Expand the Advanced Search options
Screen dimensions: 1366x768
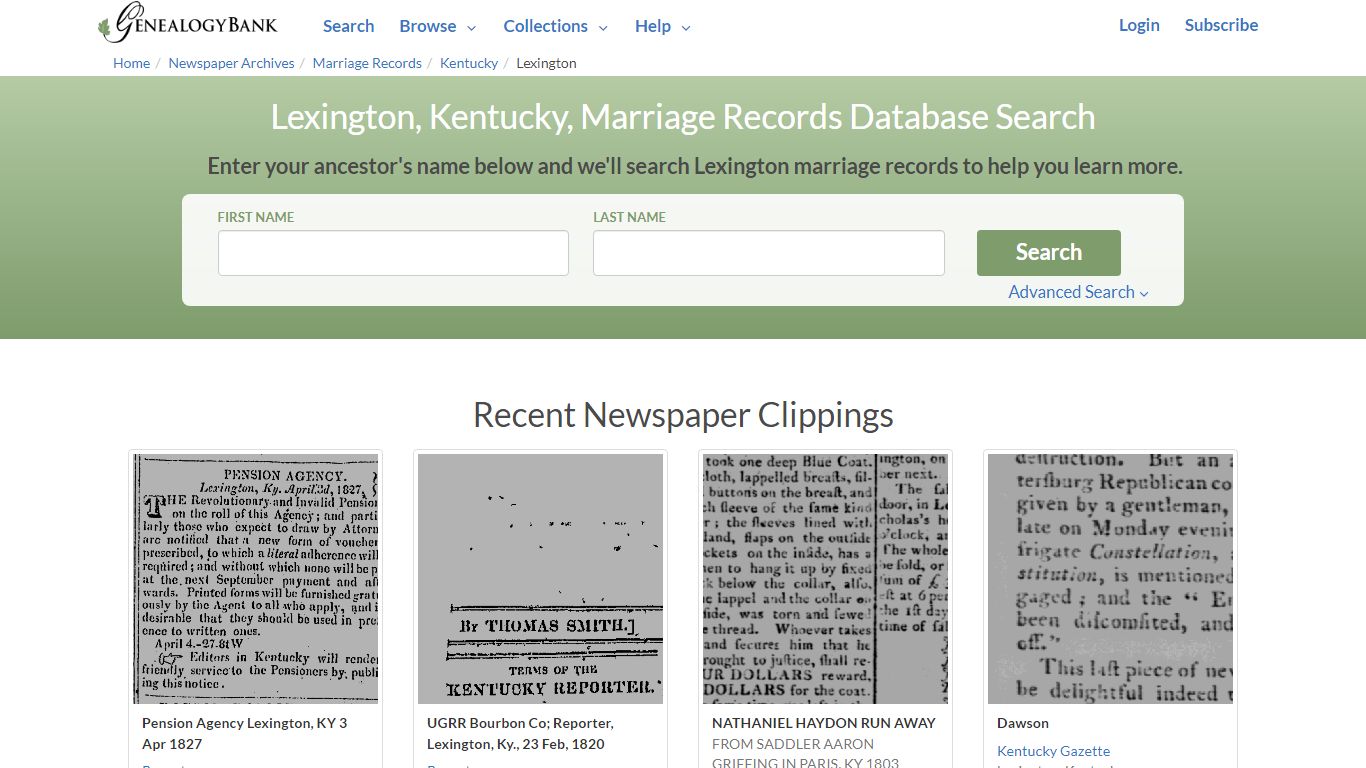pyautogui.click(x=1078, y=292)
